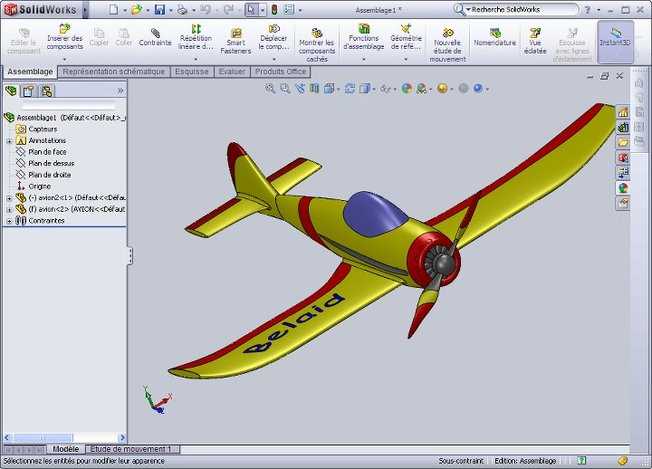
Task: Expand the Fonctions d'assemblage dropdown arrow
Action: [364, 59]
